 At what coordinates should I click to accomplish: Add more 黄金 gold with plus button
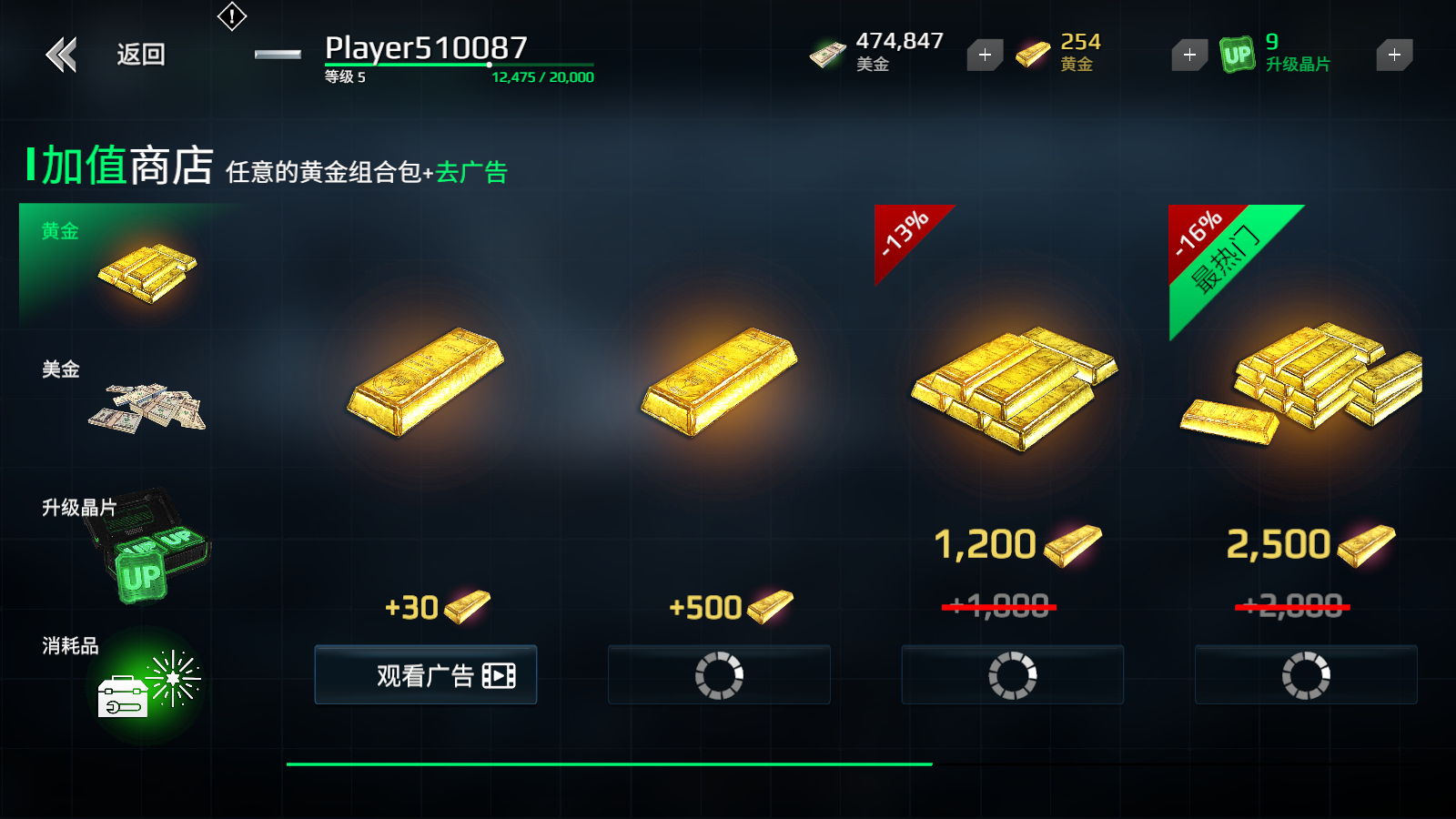[x=1189, y=55]
